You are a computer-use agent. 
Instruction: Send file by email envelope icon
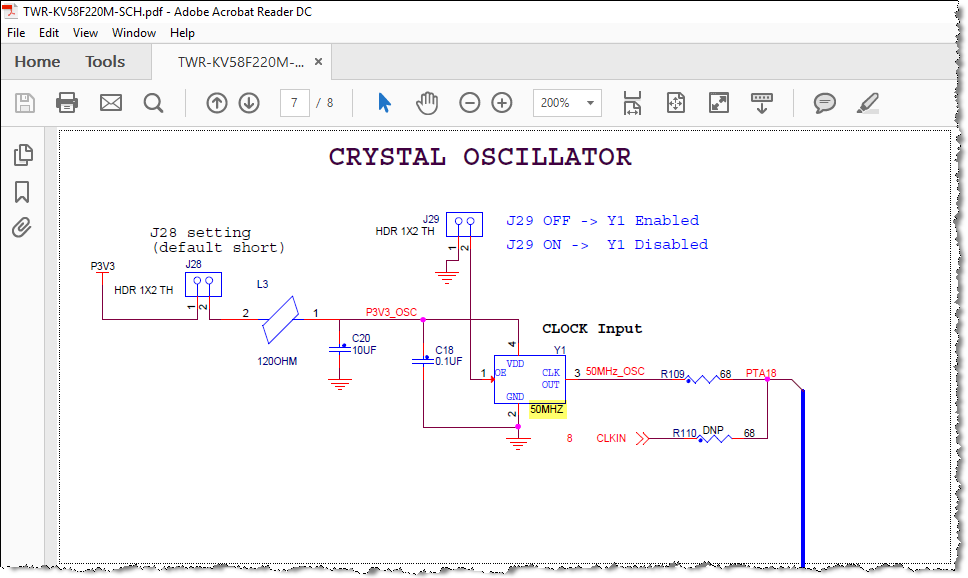(111, 103)
